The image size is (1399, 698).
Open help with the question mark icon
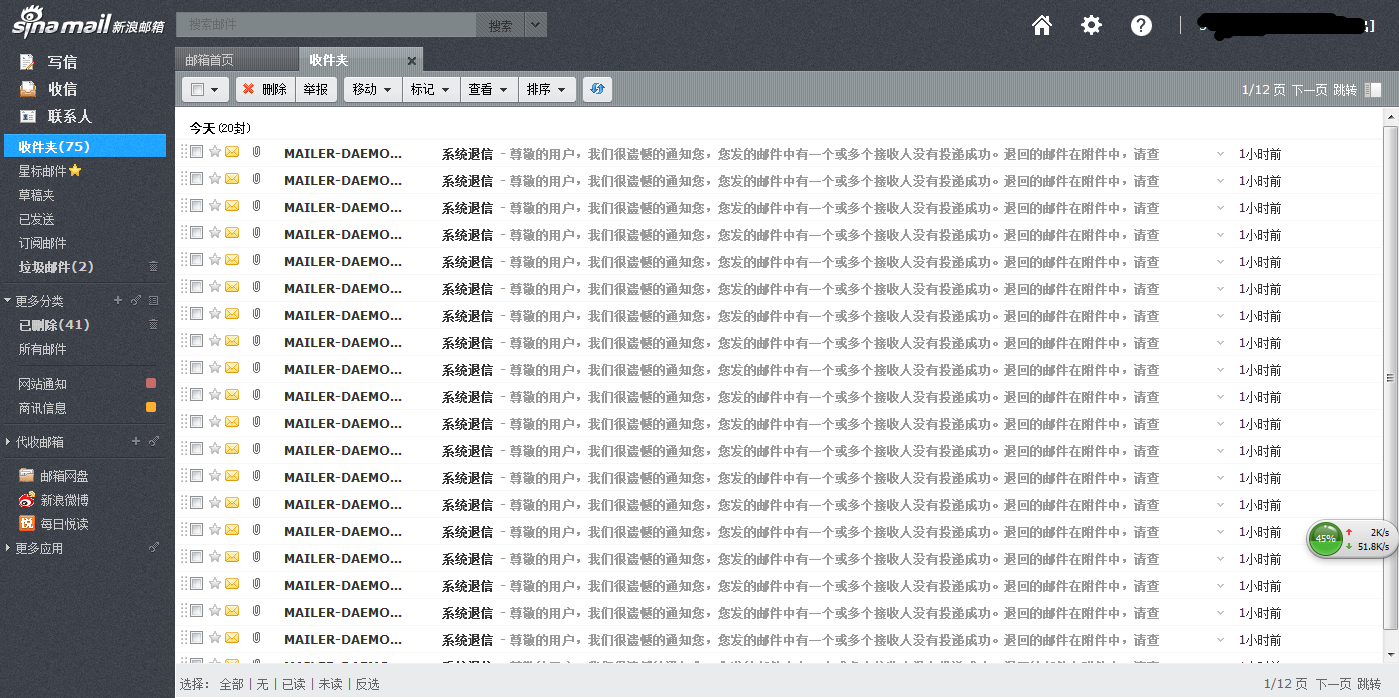(1141, 25)
